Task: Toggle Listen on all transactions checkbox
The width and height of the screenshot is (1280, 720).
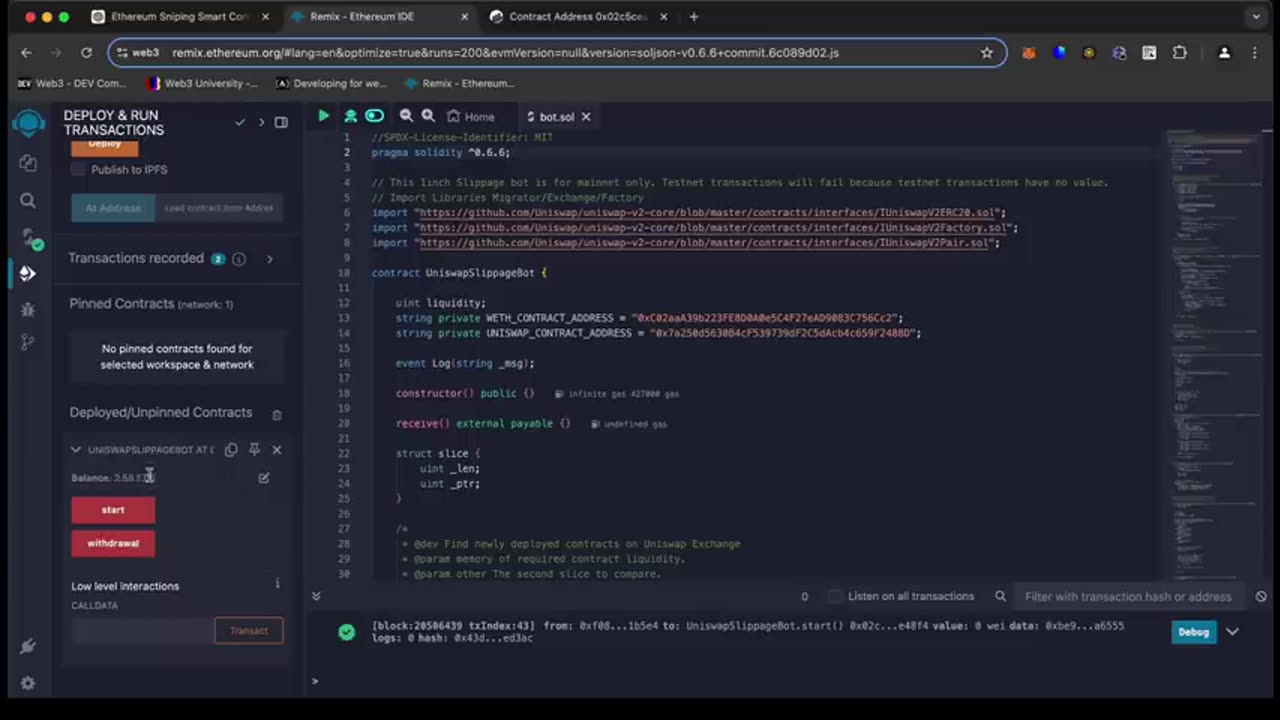Action: (835, 596)
